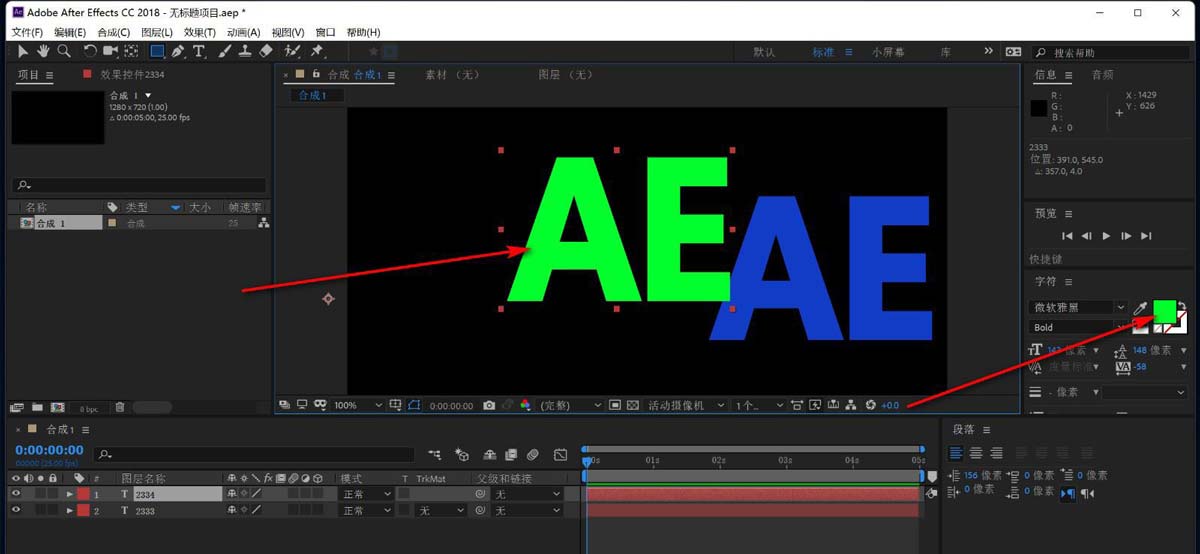Viewport: 1200px width, 554px height.
Task: Toggle lock on composition viewer tab
Action: 316,75
